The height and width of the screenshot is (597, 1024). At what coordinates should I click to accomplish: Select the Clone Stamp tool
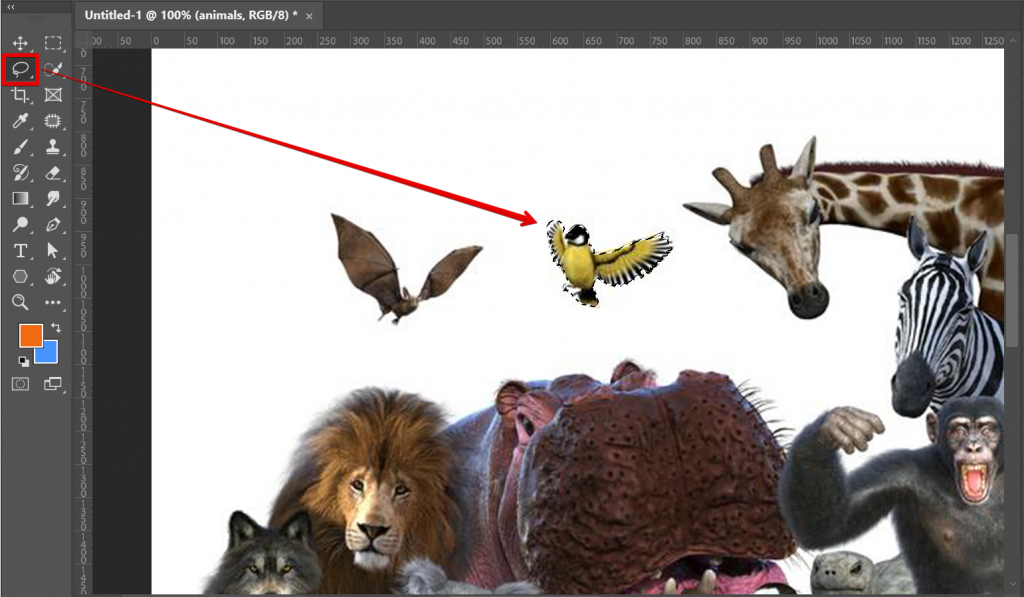[54, 147]
